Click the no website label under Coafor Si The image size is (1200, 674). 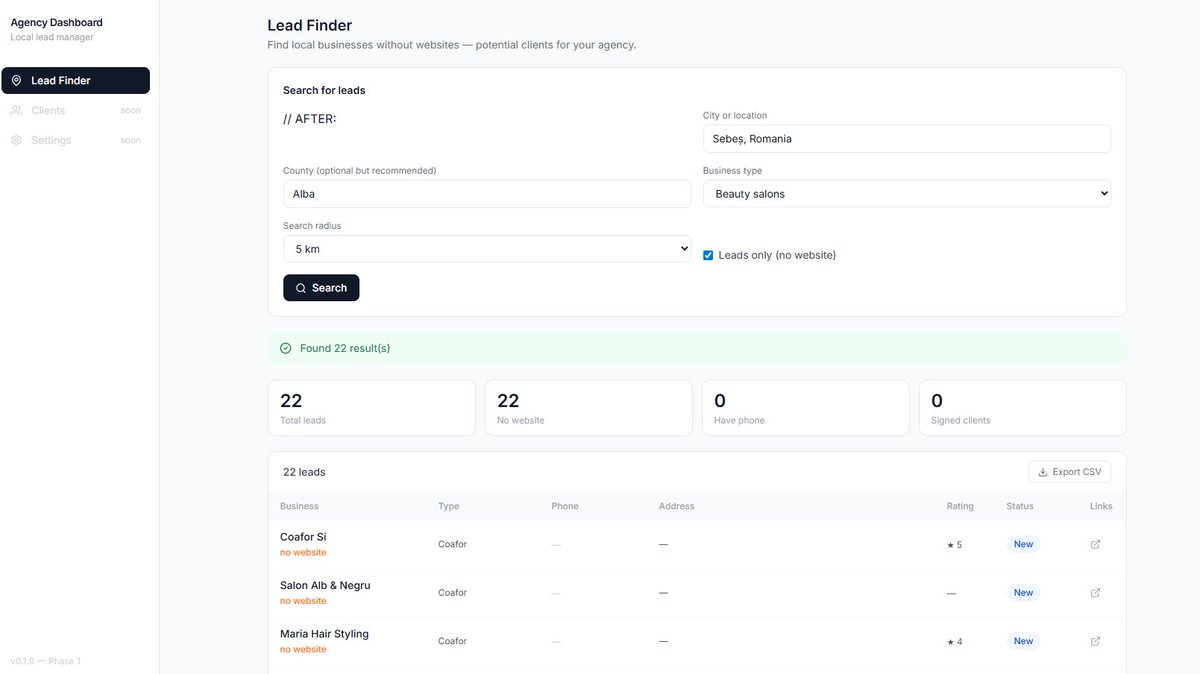[303, 552]
